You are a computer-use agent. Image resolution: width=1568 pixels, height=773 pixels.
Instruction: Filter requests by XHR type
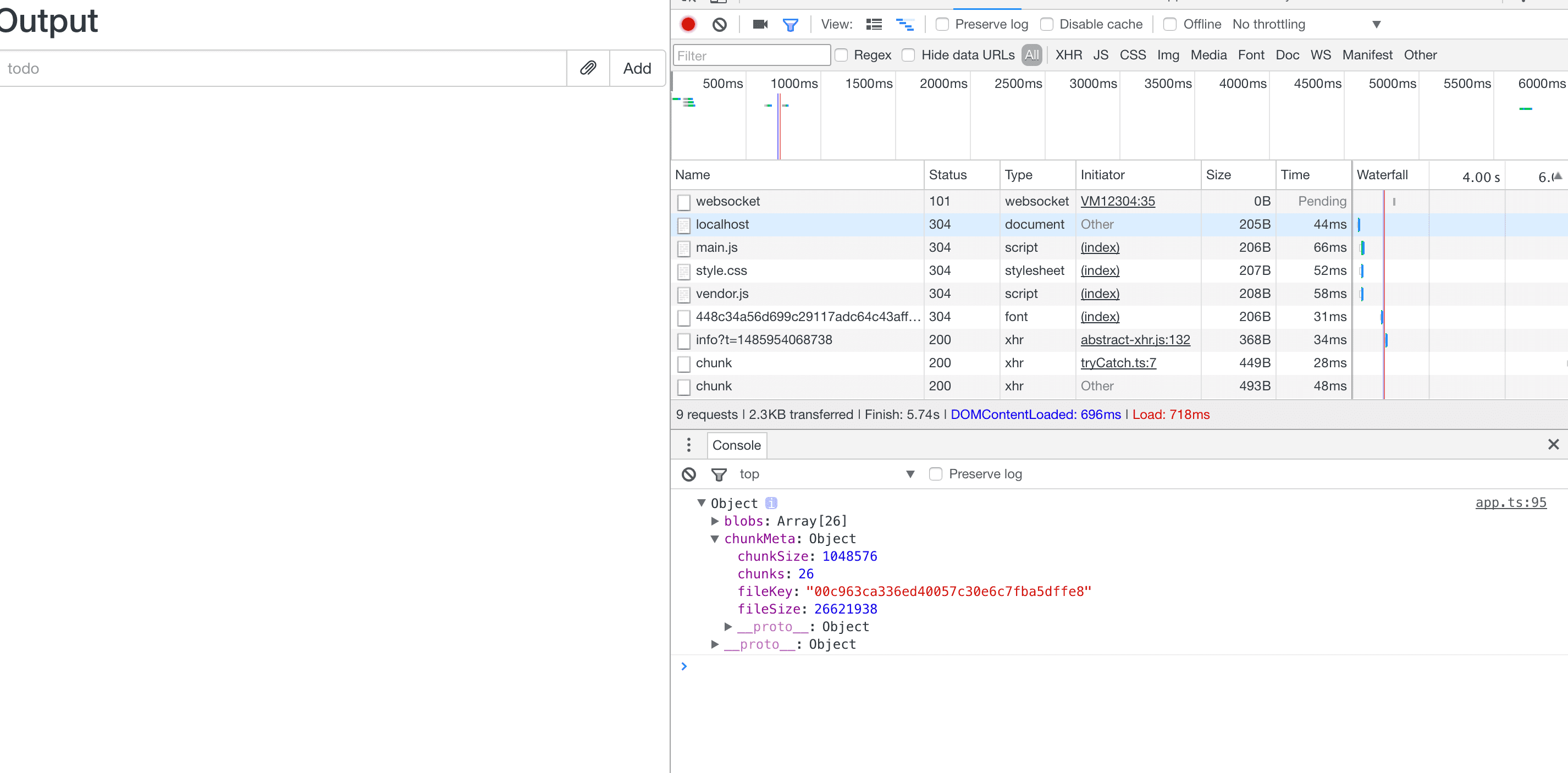click(x=1068, y=56)
